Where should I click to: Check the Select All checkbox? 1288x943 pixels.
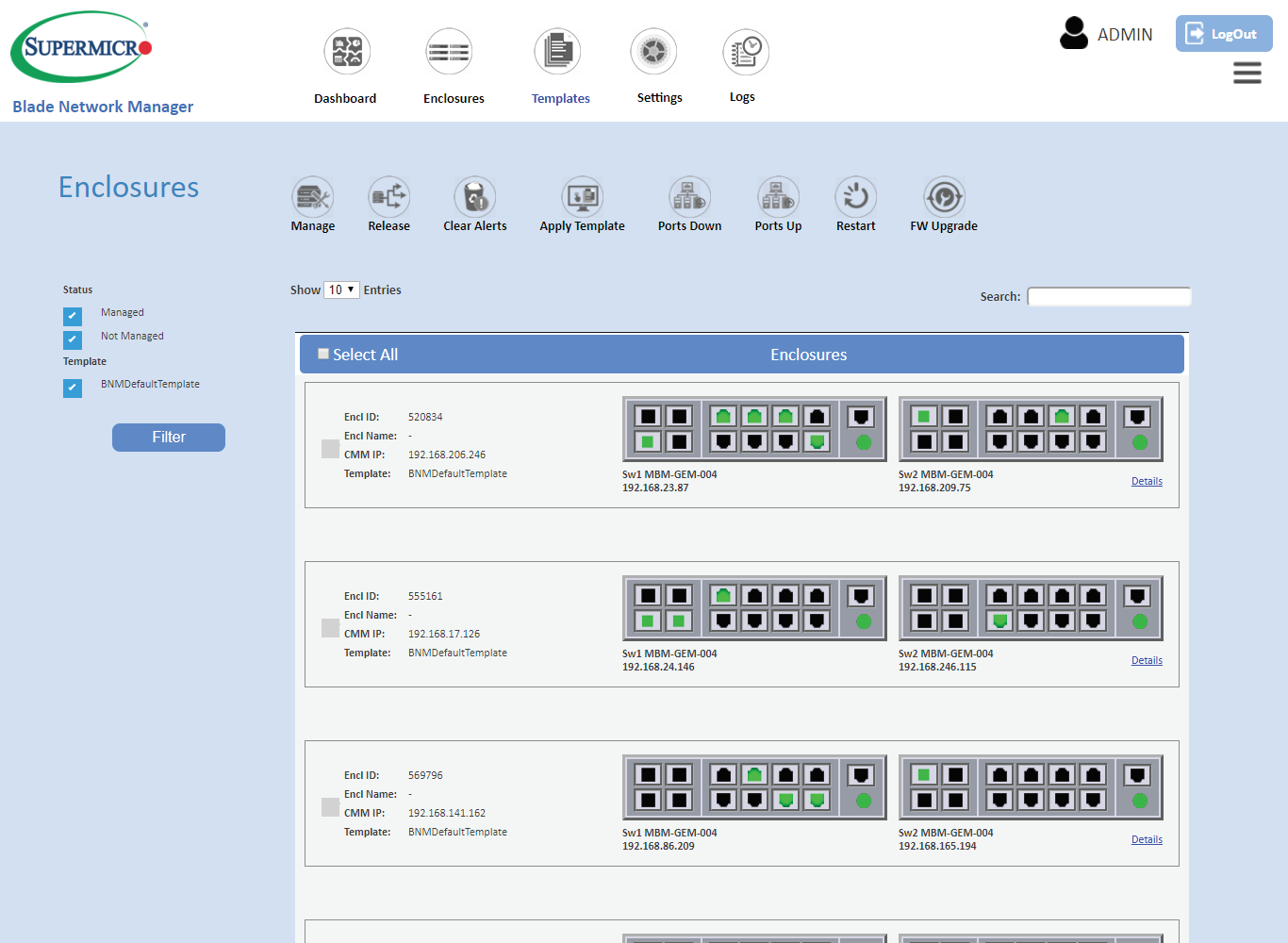[x=323, y=354]
